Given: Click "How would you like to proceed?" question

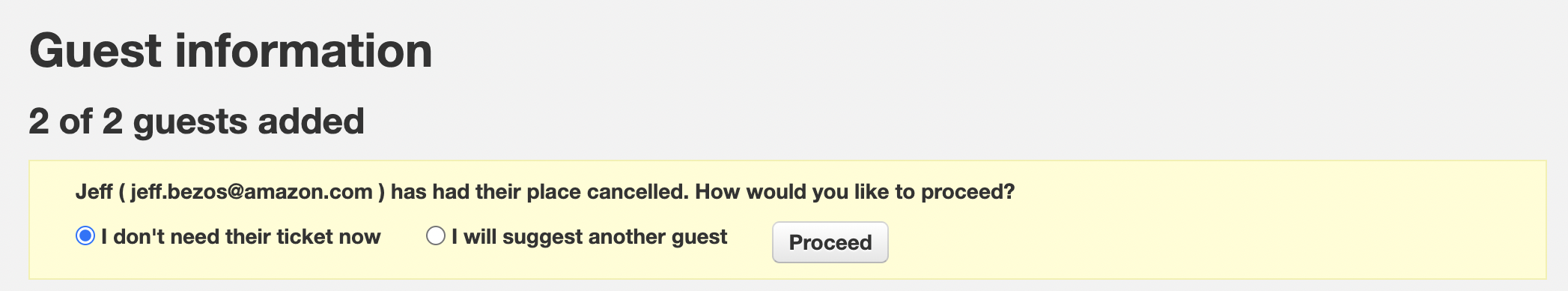Looking at the screenshot, I should click(855, 192).
